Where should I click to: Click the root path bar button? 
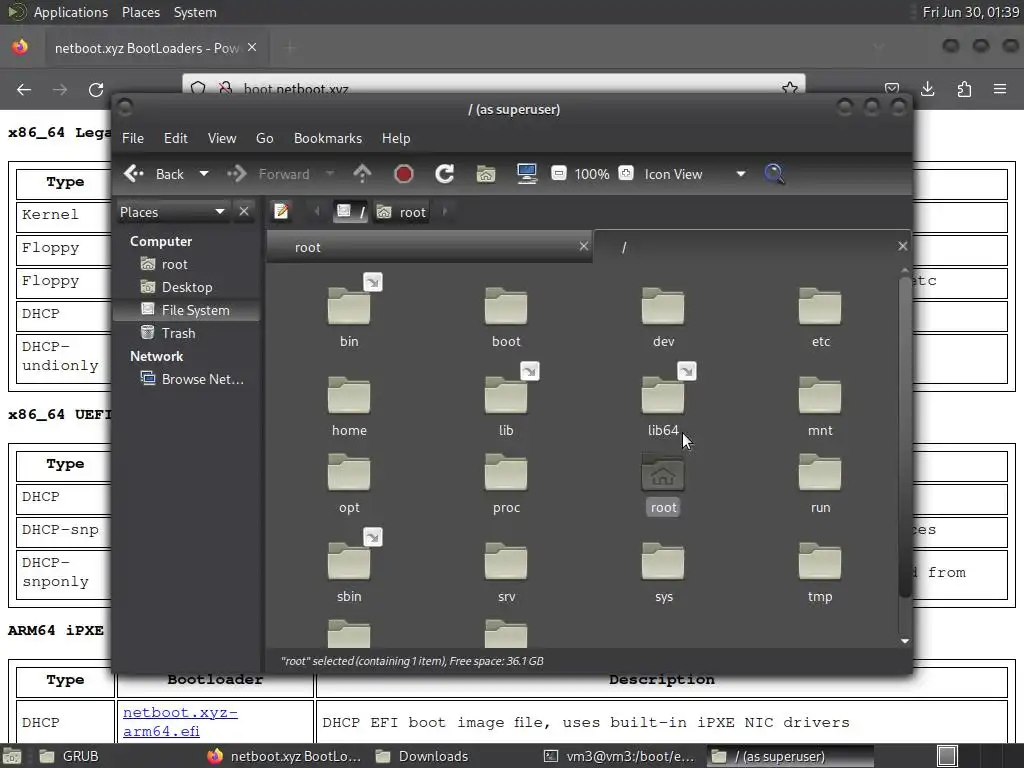[401, 212]
